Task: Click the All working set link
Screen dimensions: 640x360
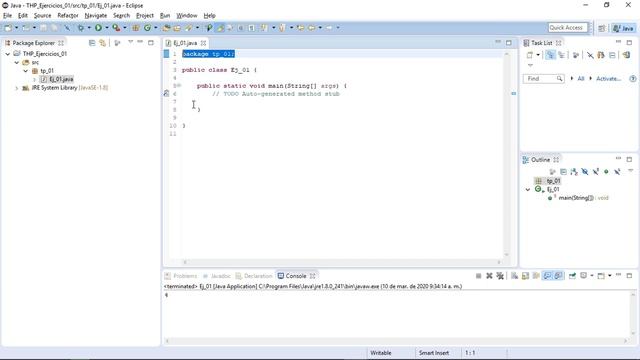Action: (581, 78)
